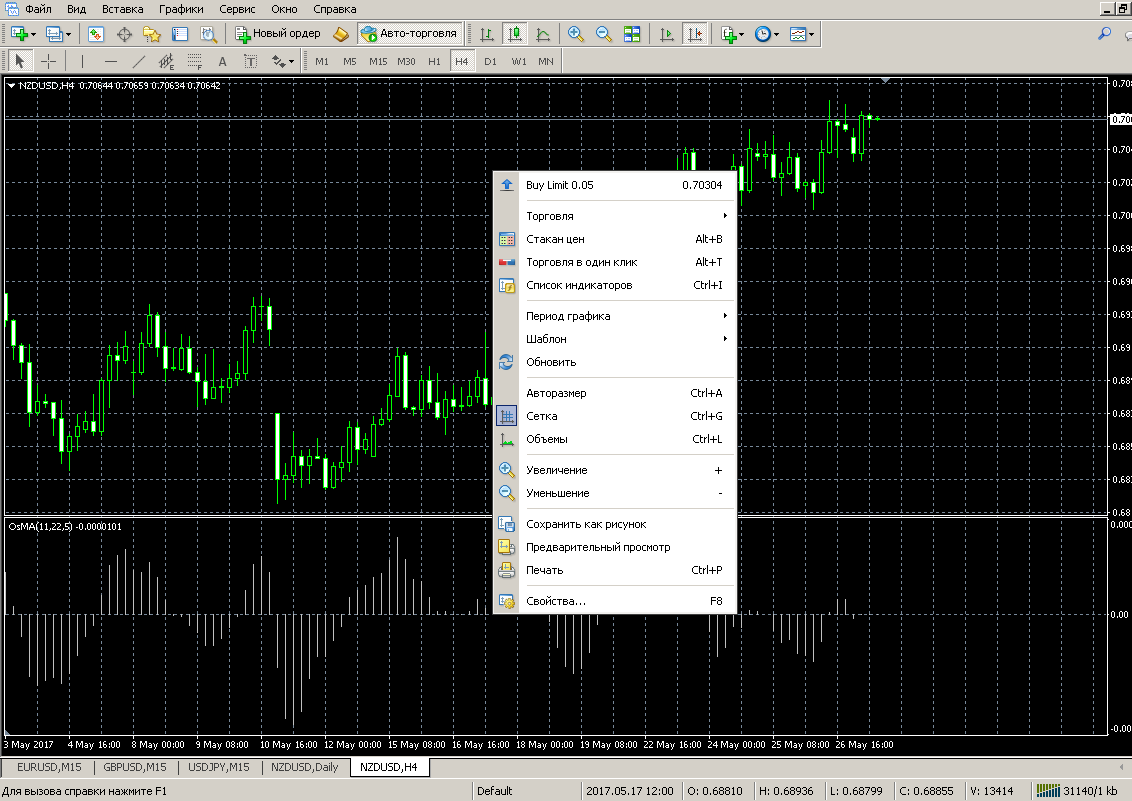Toggle chart auto scroll icon
Image resolution: width=1132 pixels, height=801 pixels.
pos(666,34)
